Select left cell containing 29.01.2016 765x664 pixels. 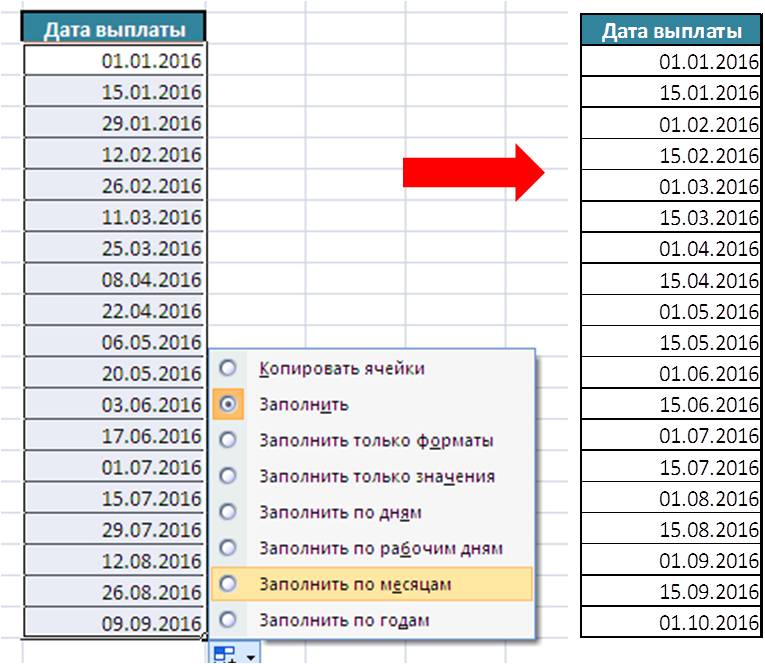114,122
